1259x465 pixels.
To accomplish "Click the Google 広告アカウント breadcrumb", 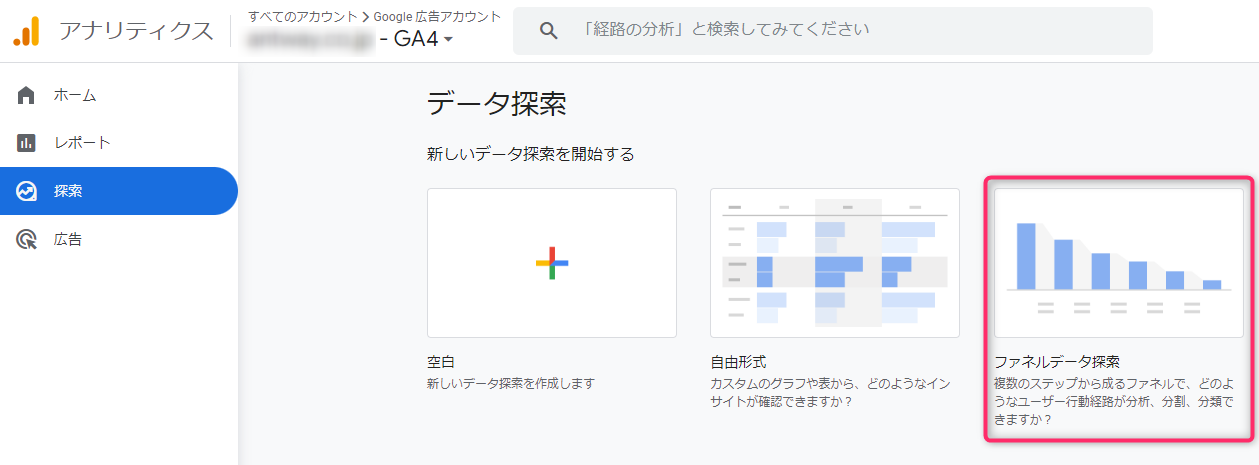I will 436,16.
